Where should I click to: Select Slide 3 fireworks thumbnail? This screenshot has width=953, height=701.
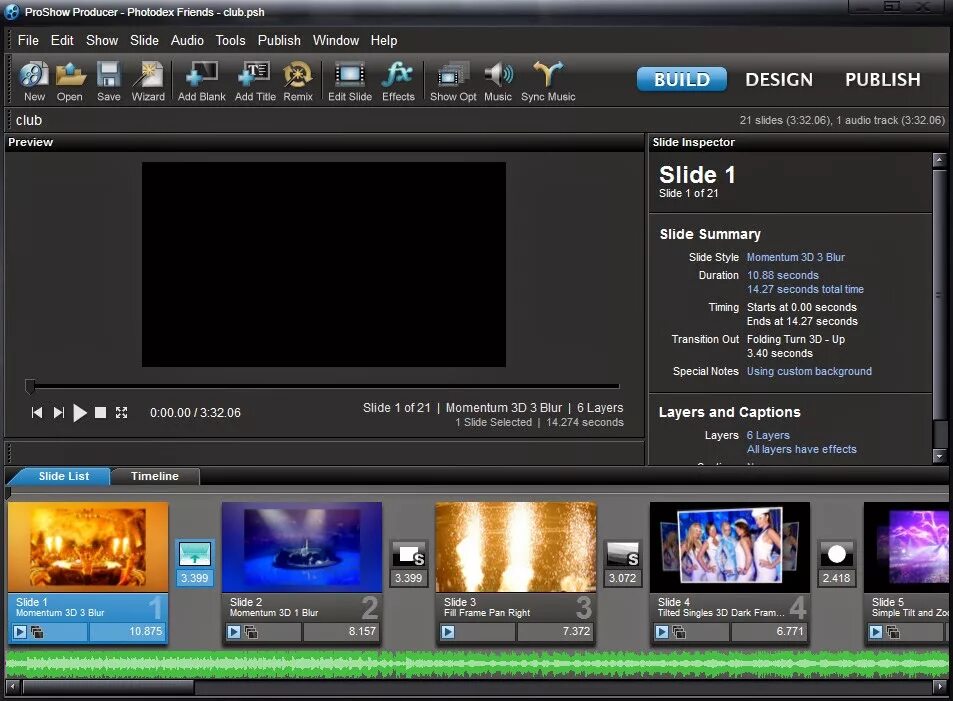[x=516, y=547]
